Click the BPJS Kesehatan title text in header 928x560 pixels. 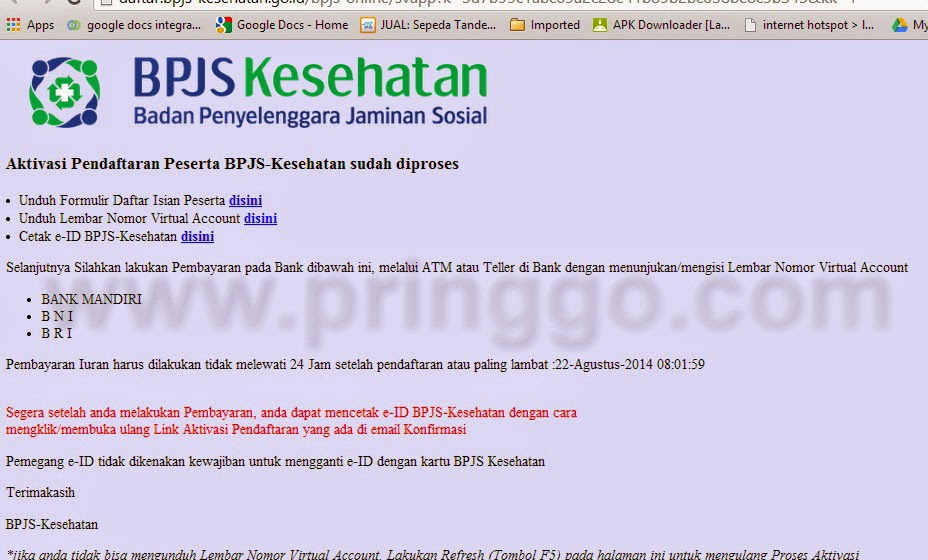tap(310, 77)
